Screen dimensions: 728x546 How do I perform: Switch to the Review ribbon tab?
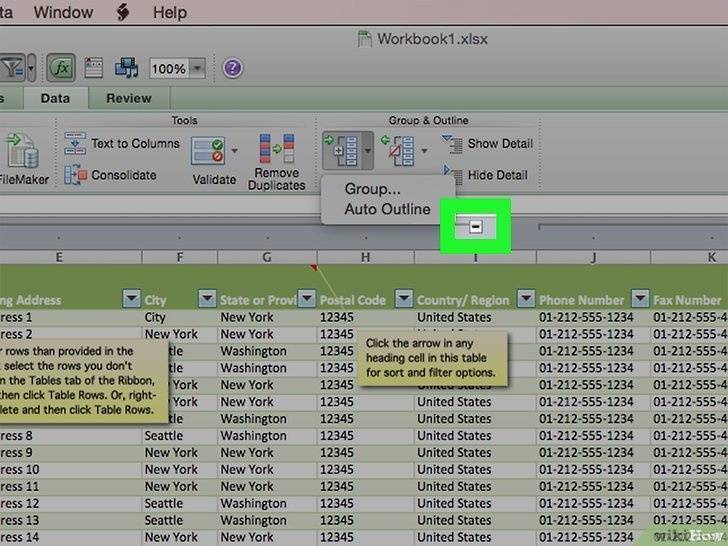129,98
